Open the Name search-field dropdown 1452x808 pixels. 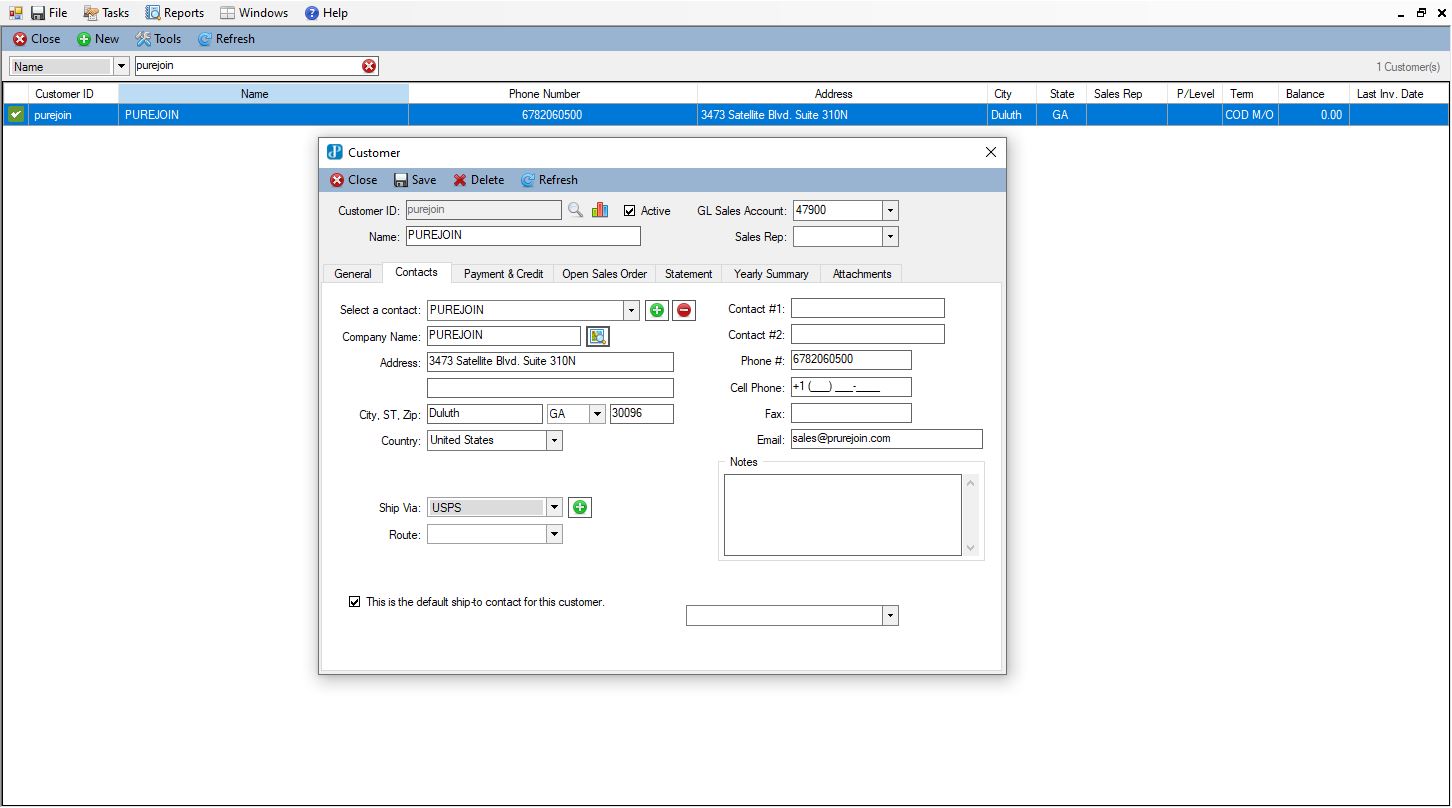tap(122, 67)
